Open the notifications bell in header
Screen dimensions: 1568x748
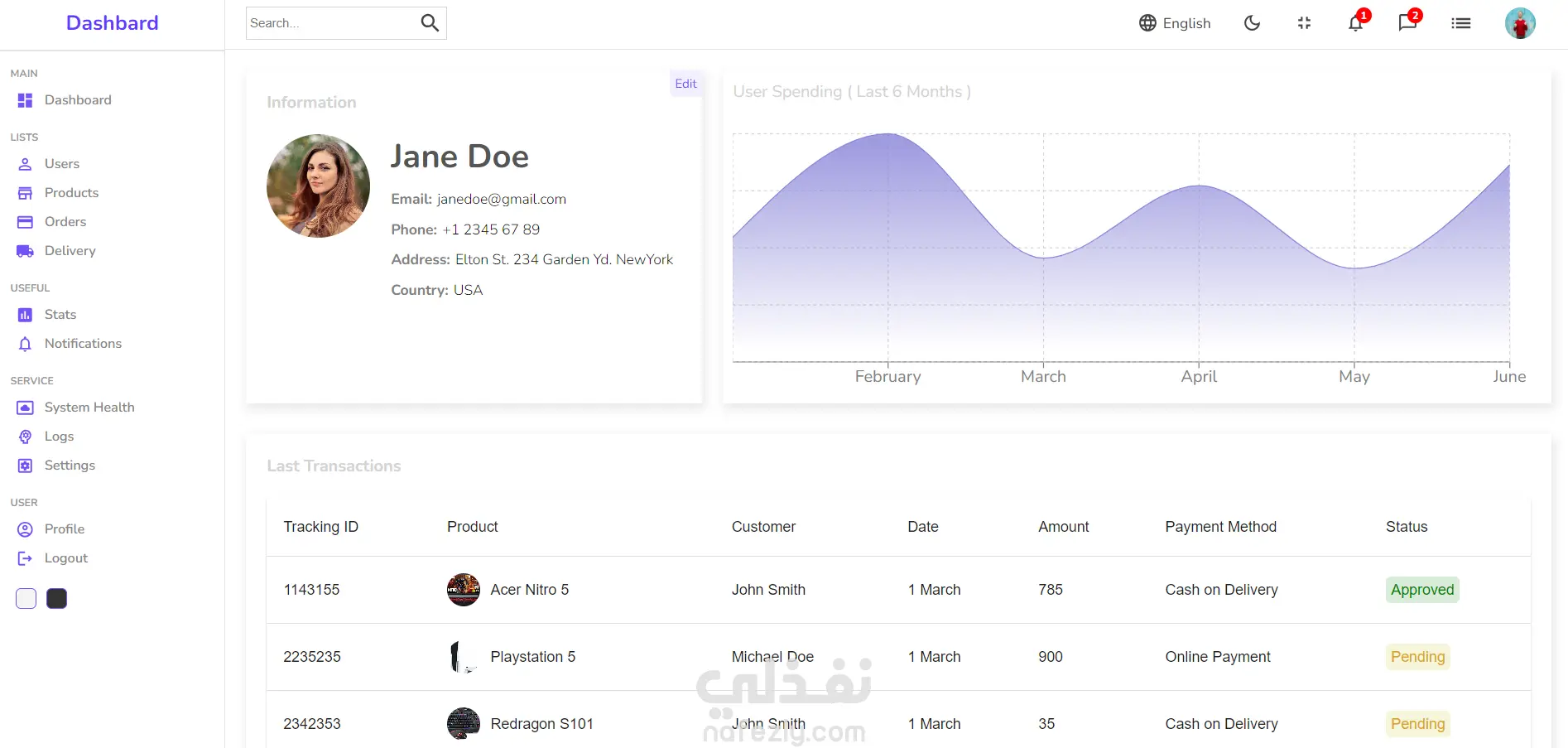(1356, 23)
